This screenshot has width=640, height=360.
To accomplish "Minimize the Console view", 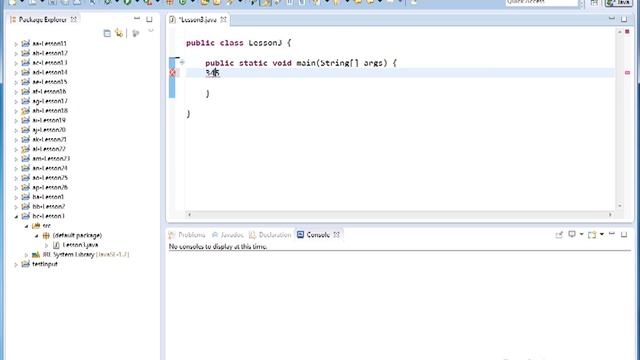I will click(611, 234).
